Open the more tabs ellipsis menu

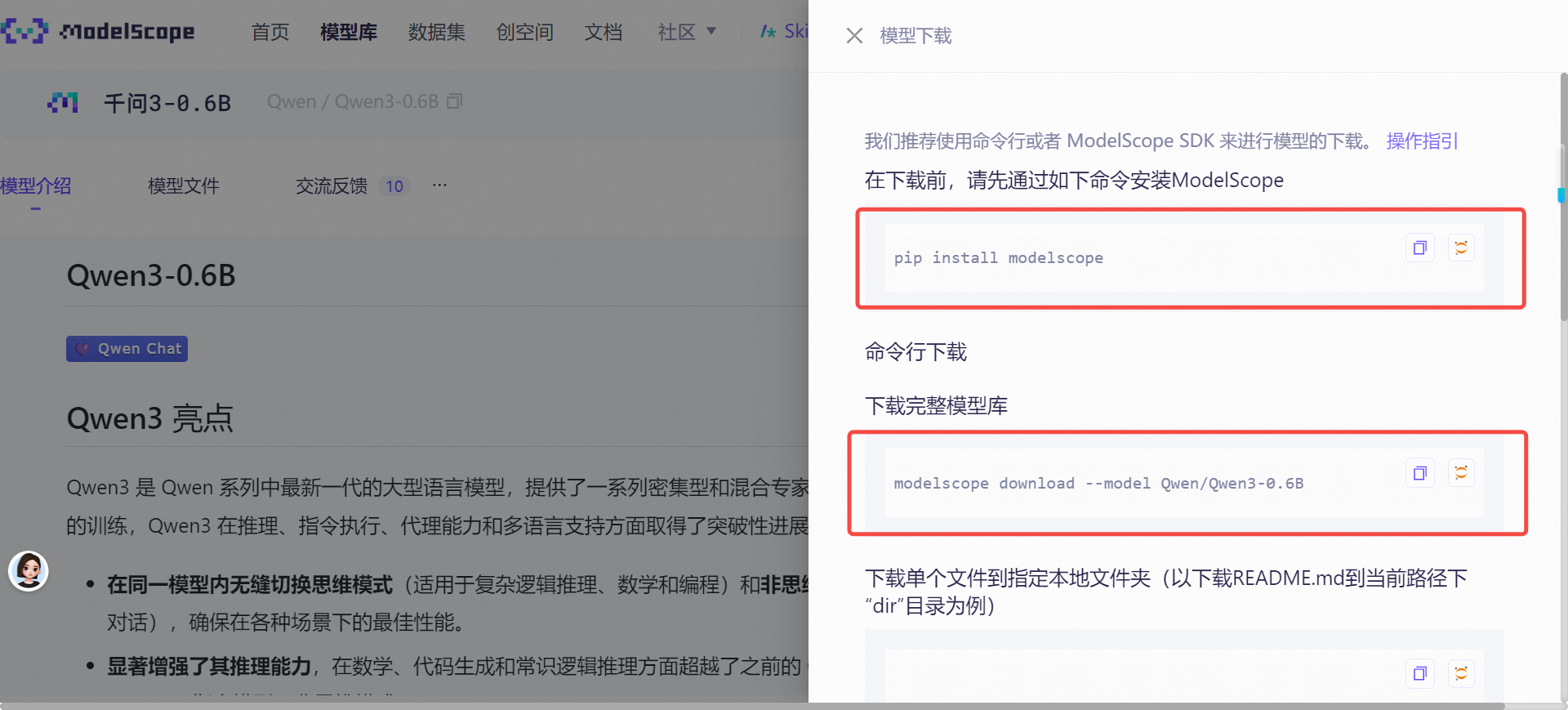click(x=439, y=185)
